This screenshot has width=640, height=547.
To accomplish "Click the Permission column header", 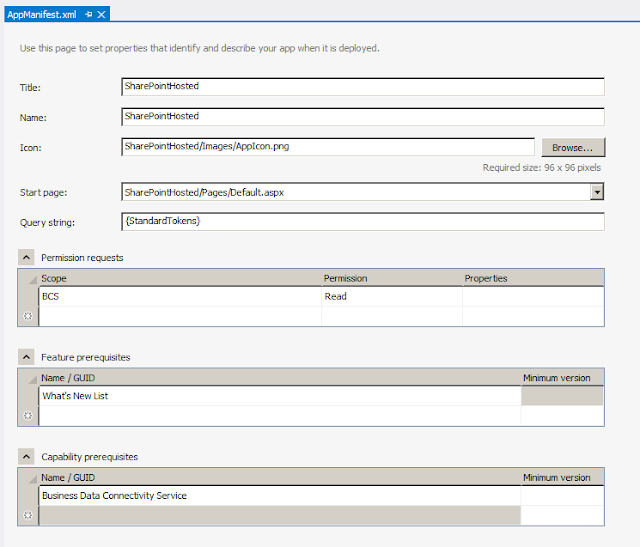I will pos(391,278).
